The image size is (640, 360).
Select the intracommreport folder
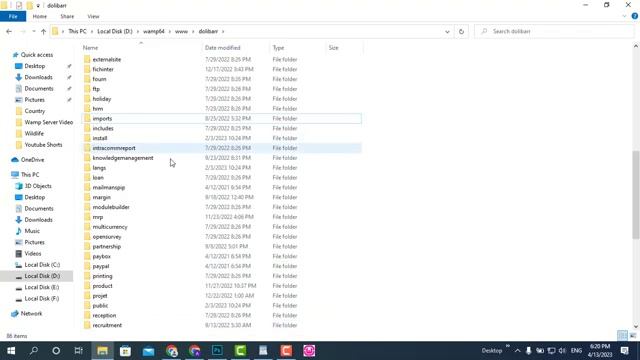[x=114, y=148]
